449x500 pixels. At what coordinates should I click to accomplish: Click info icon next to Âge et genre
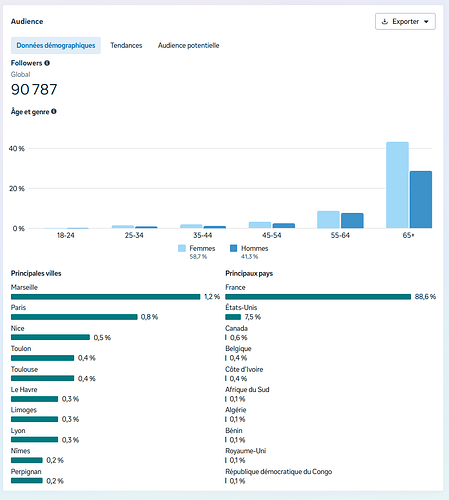[x=54, y=111]
